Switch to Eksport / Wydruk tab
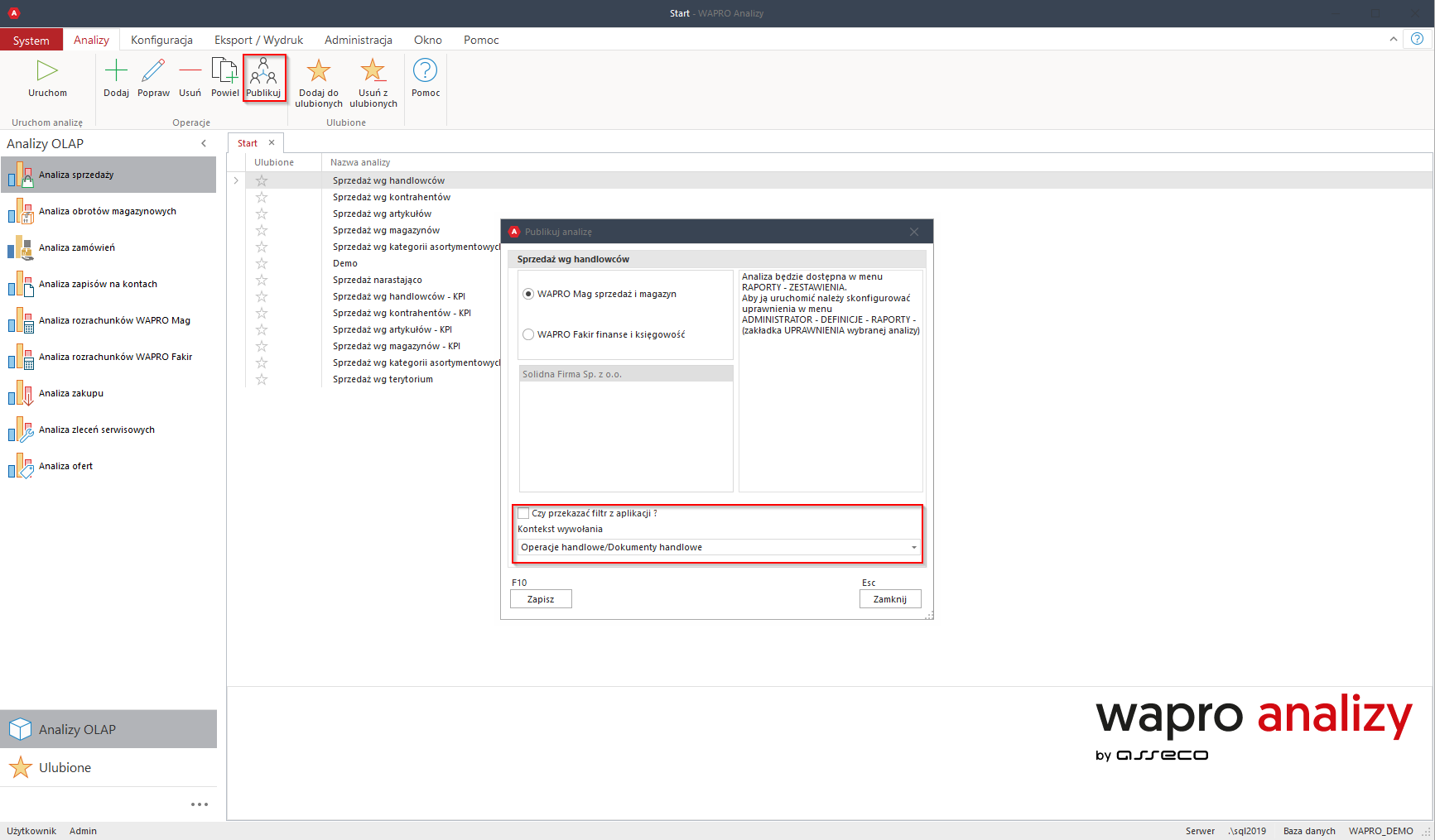 [x=258, y=40]
